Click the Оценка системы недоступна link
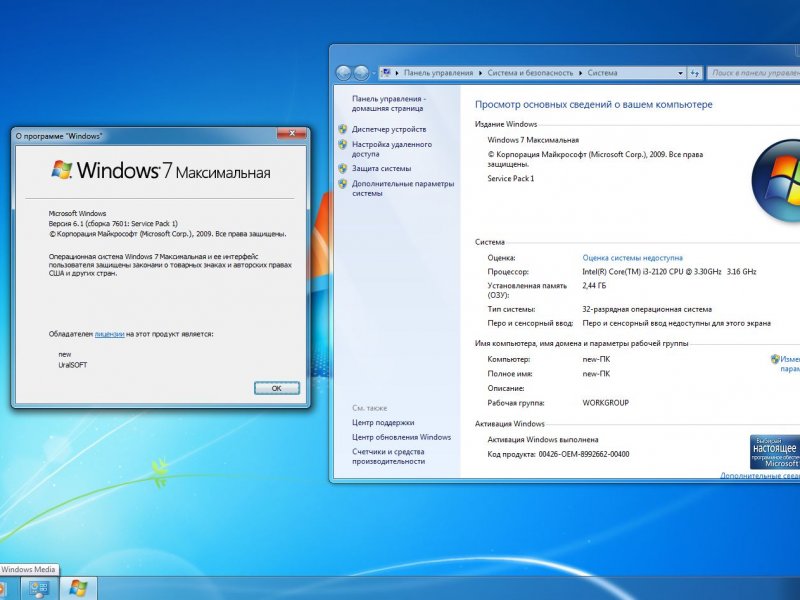The image size is (800, 600). click(633, 258)
